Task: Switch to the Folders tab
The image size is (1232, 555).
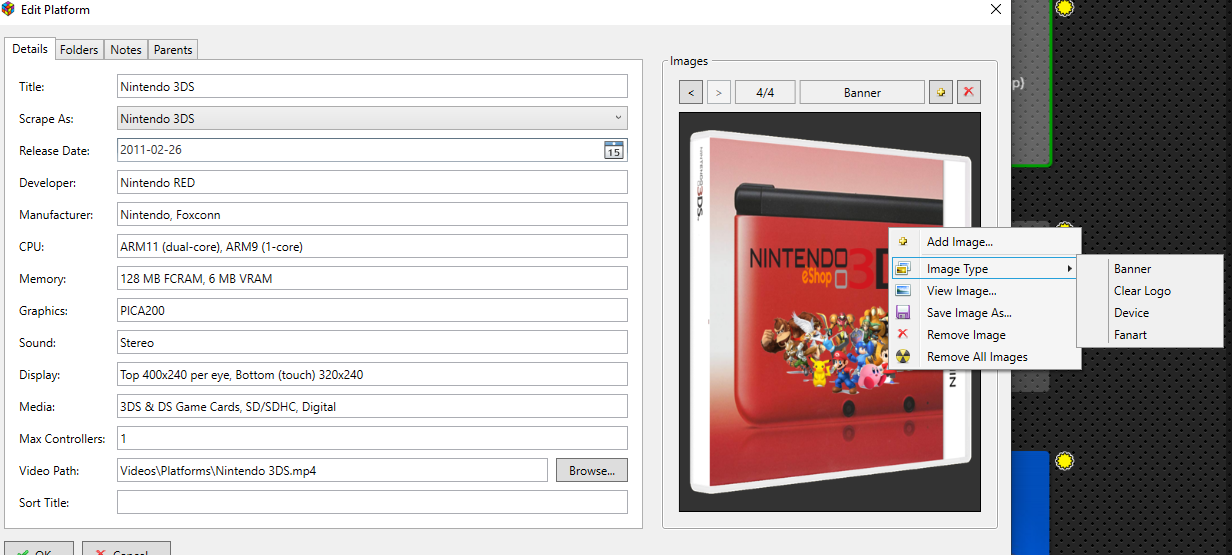Action: [79, 50]
